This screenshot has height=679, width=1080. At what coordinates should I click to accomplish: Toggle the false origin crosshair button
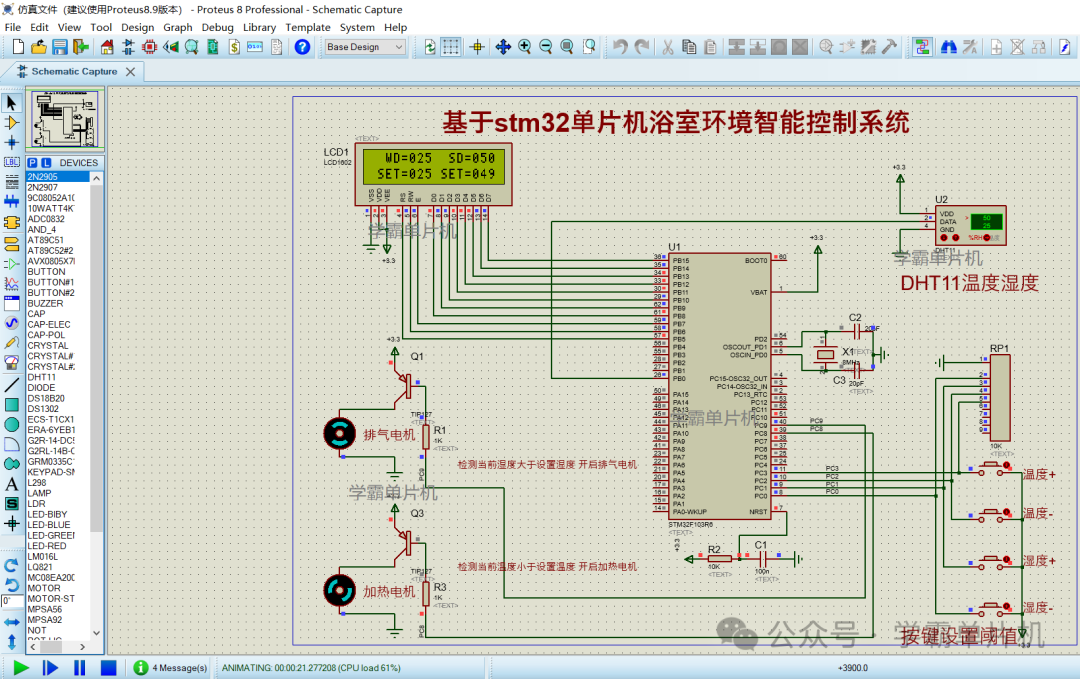click(477, 47)
